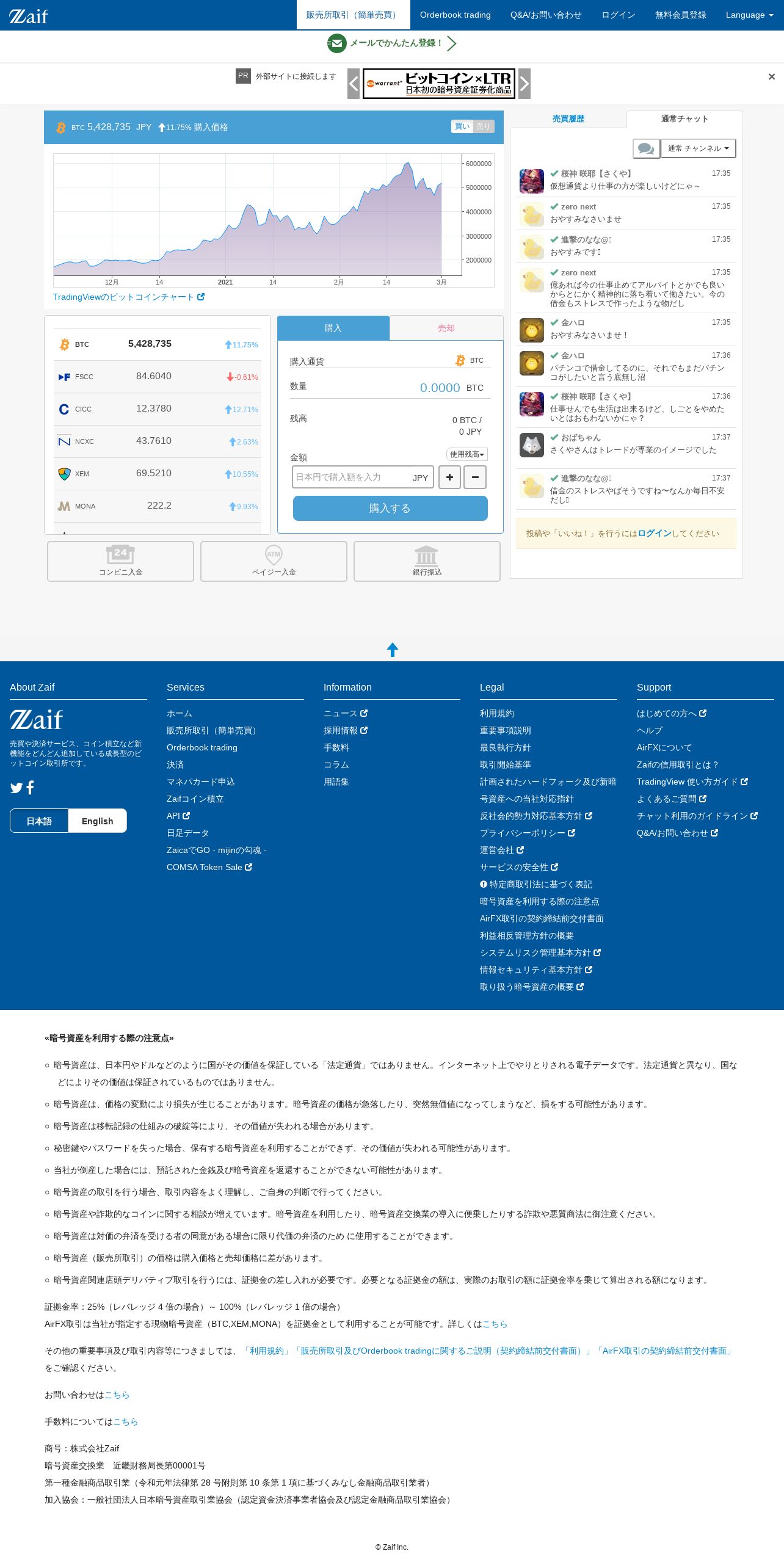Click 桜神 咲耶's avatar on 17:35 message
784x1568 pixels.
point(532,181)
